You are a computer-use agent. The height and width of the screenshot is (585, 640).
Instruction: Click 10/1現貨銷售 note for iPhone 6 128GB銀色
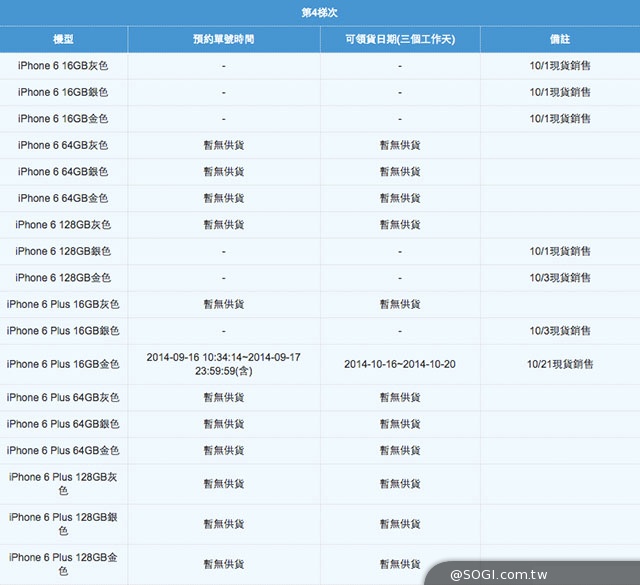point(560,251)
